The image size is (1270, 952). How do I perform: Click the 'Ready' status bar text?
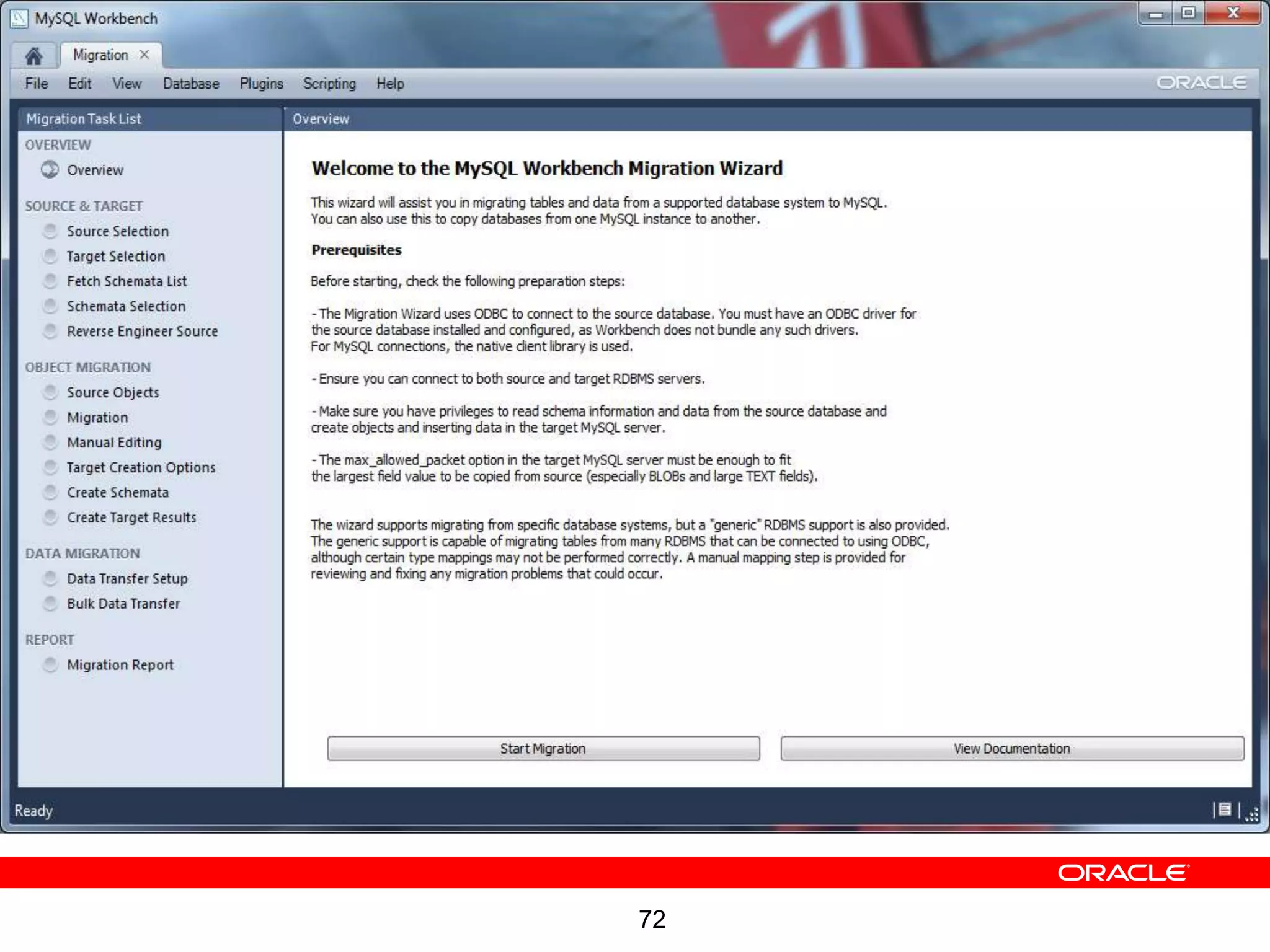tap(33, 811)
